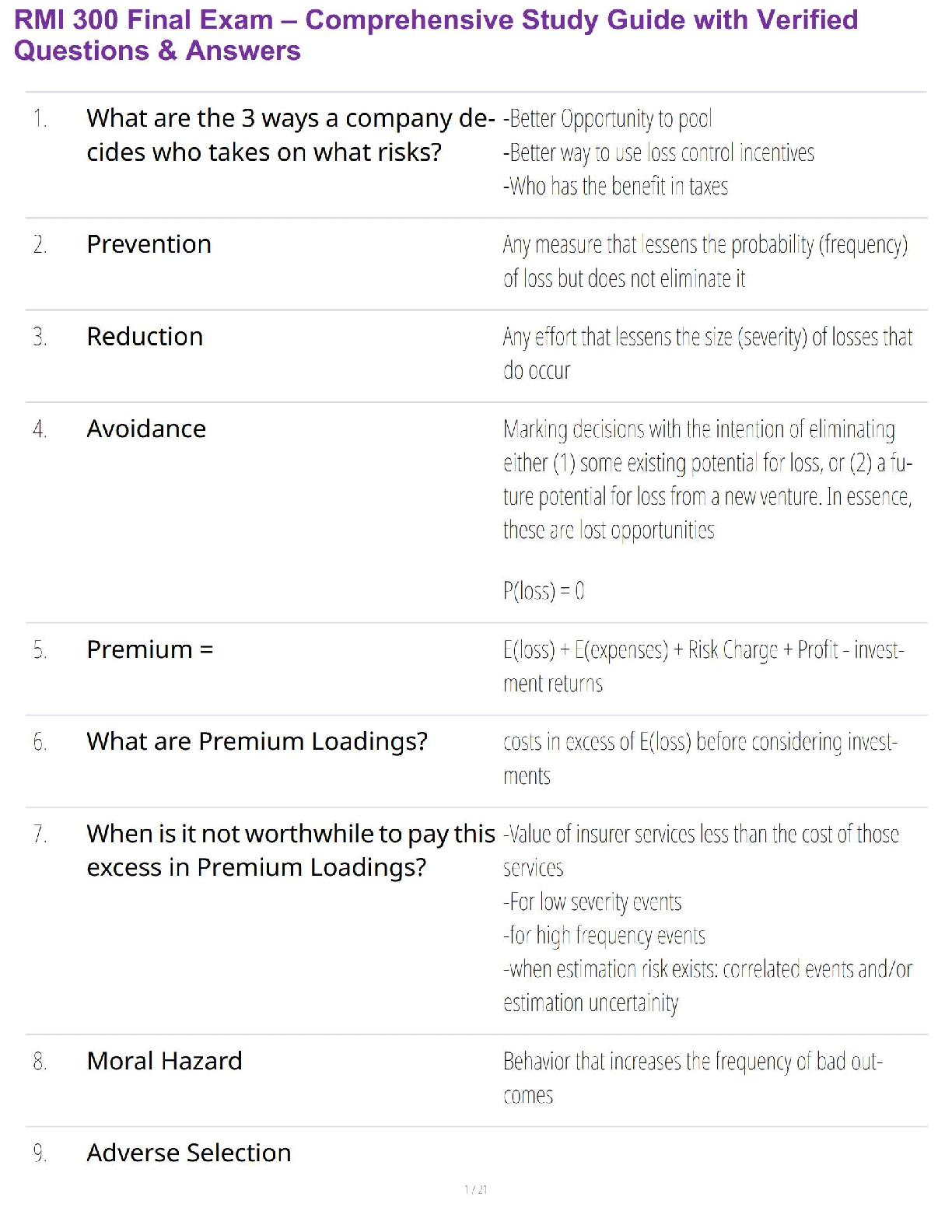Click the Moral Hazard term
This screenshot has height=1232, width=952.
point(164,1061)
